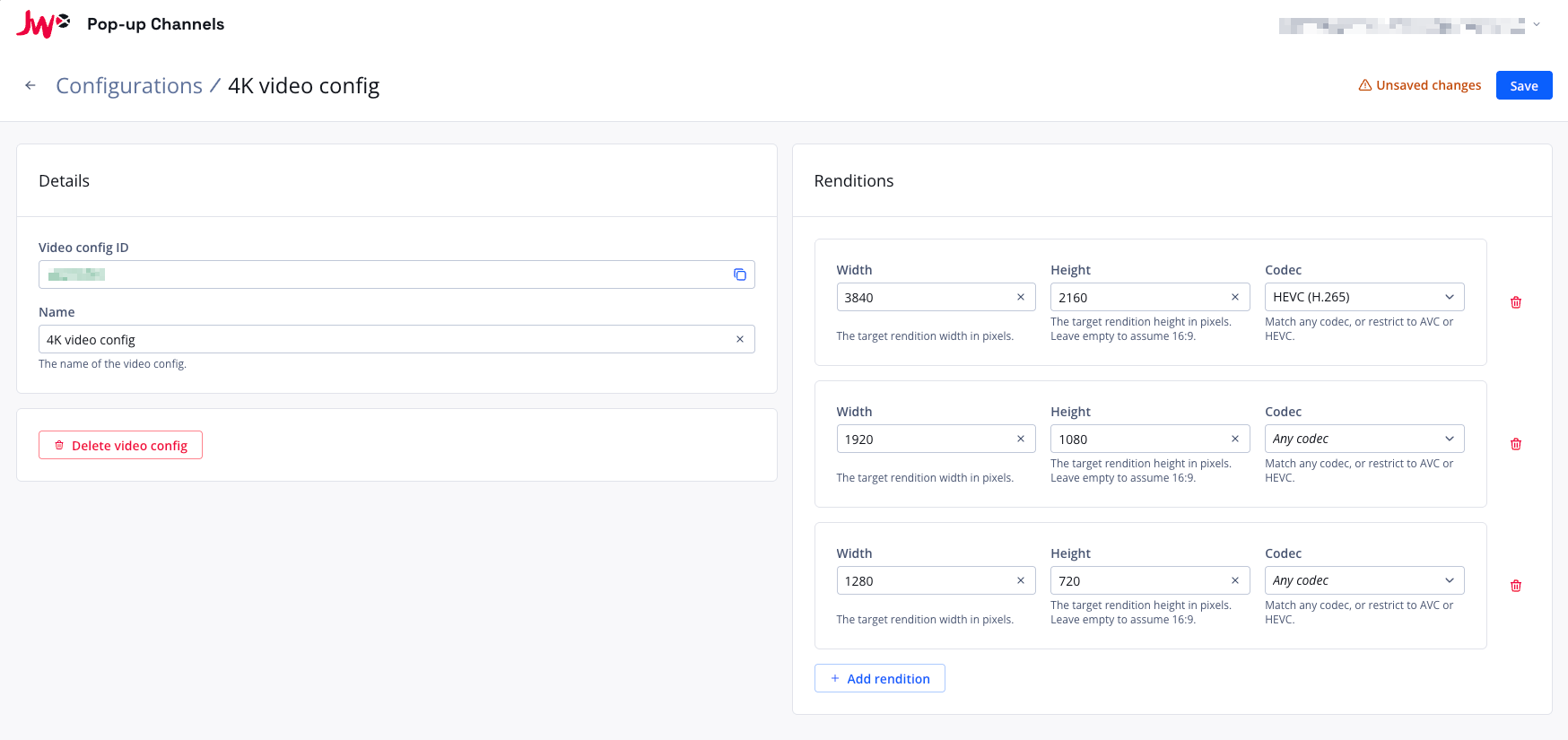Click the Video config ID field

point(396,274)
